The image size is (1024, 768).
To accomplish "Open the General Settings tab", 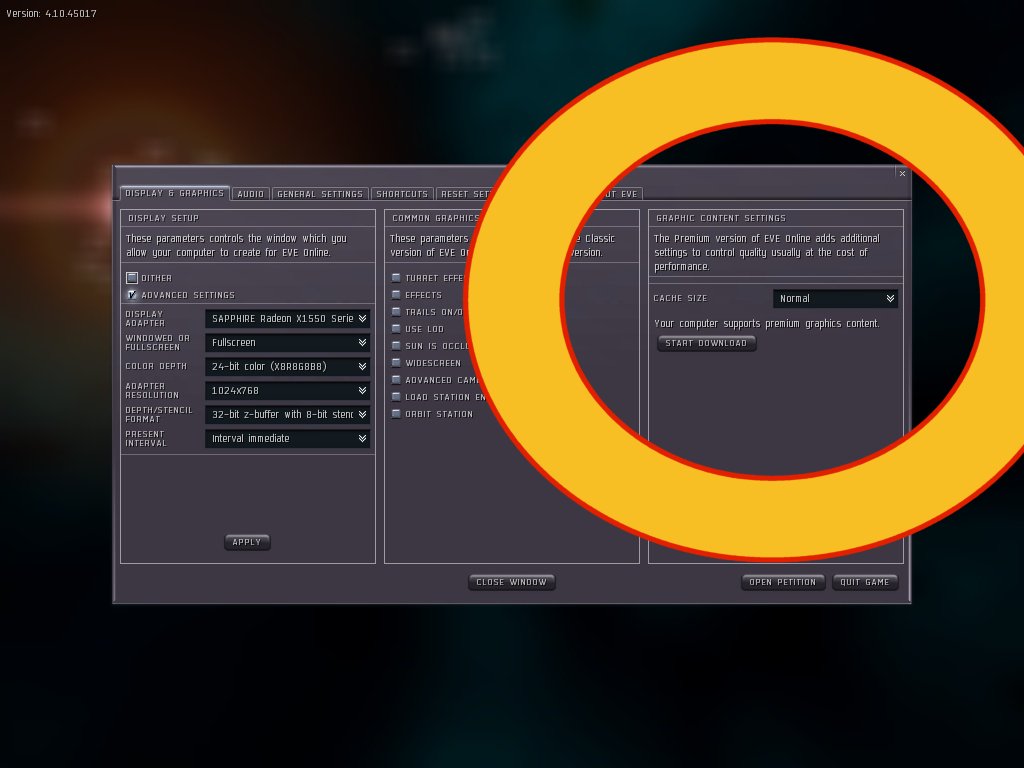I will (319, 194).
